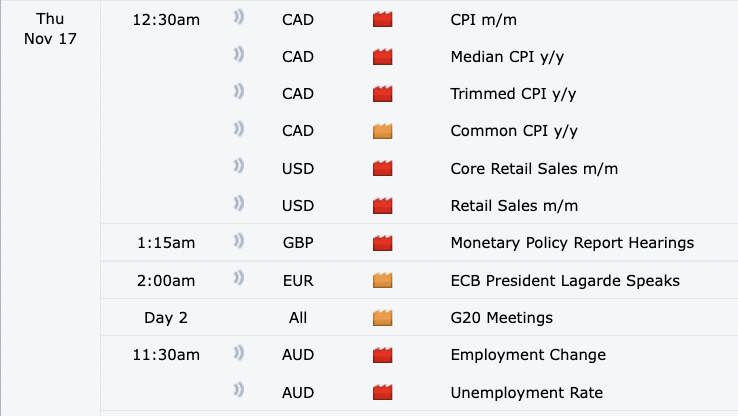Click the red impact icon for Unemployment Rate
Image resolution: width=738 pixels, height=416 pixels.
(382, 392)
